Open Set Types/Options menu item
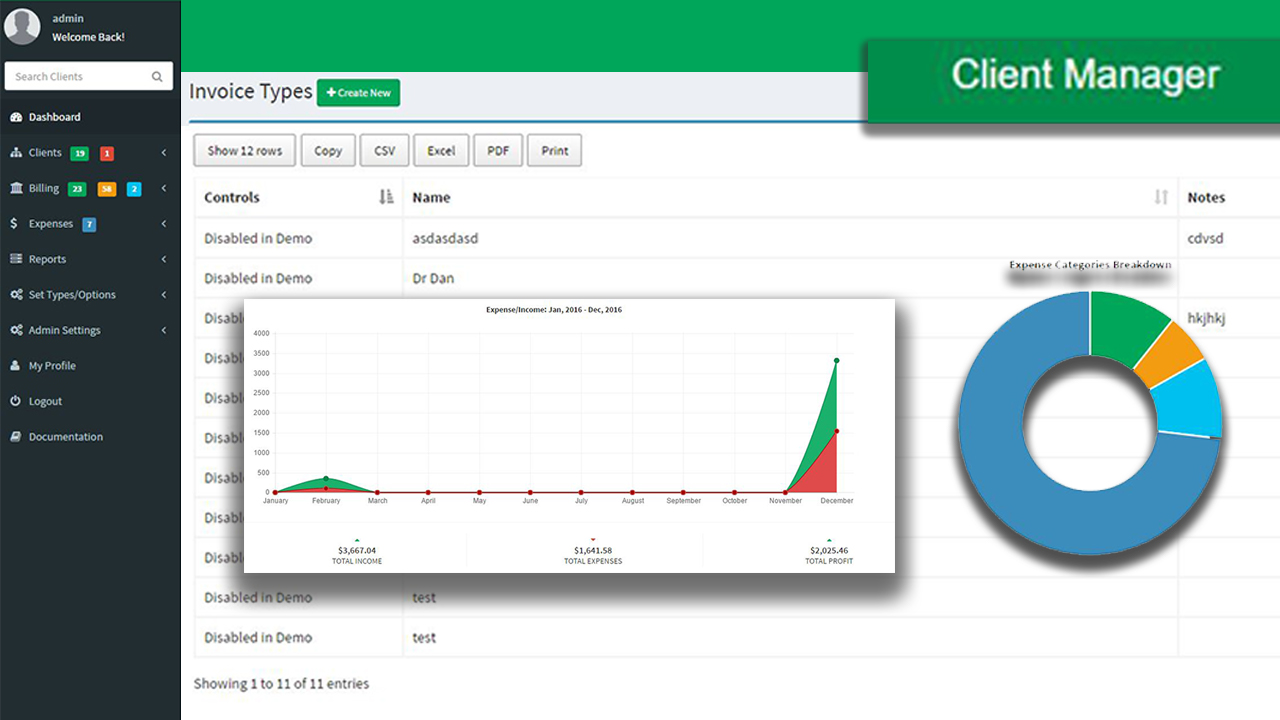The width and height of the screenshot is (1280, 720). point(72,295)
